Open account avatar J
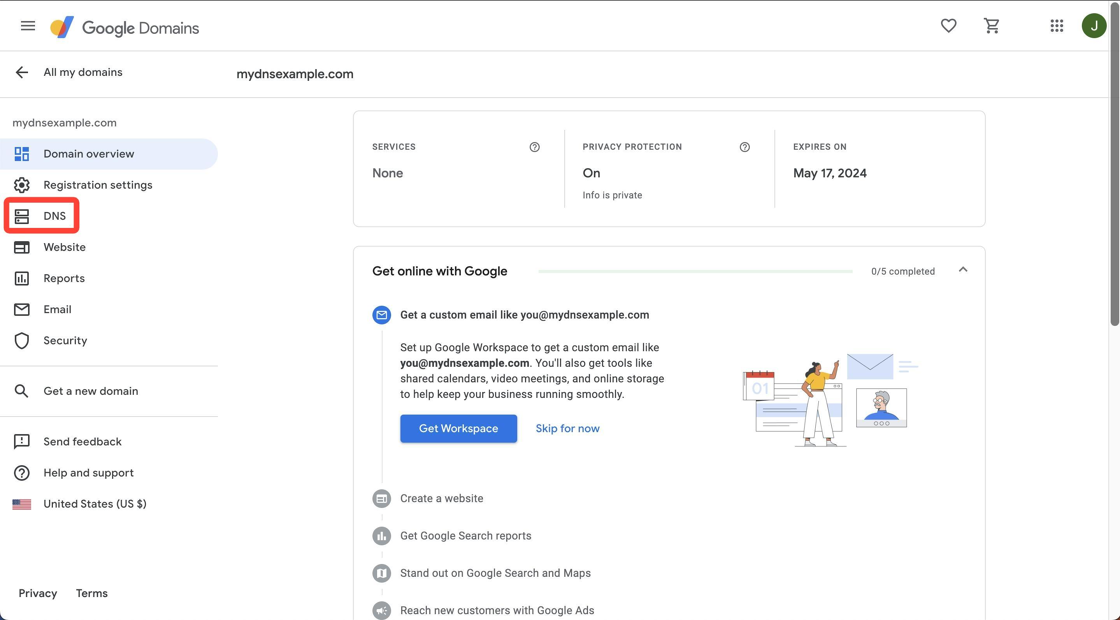 (x=1094, y=26)
